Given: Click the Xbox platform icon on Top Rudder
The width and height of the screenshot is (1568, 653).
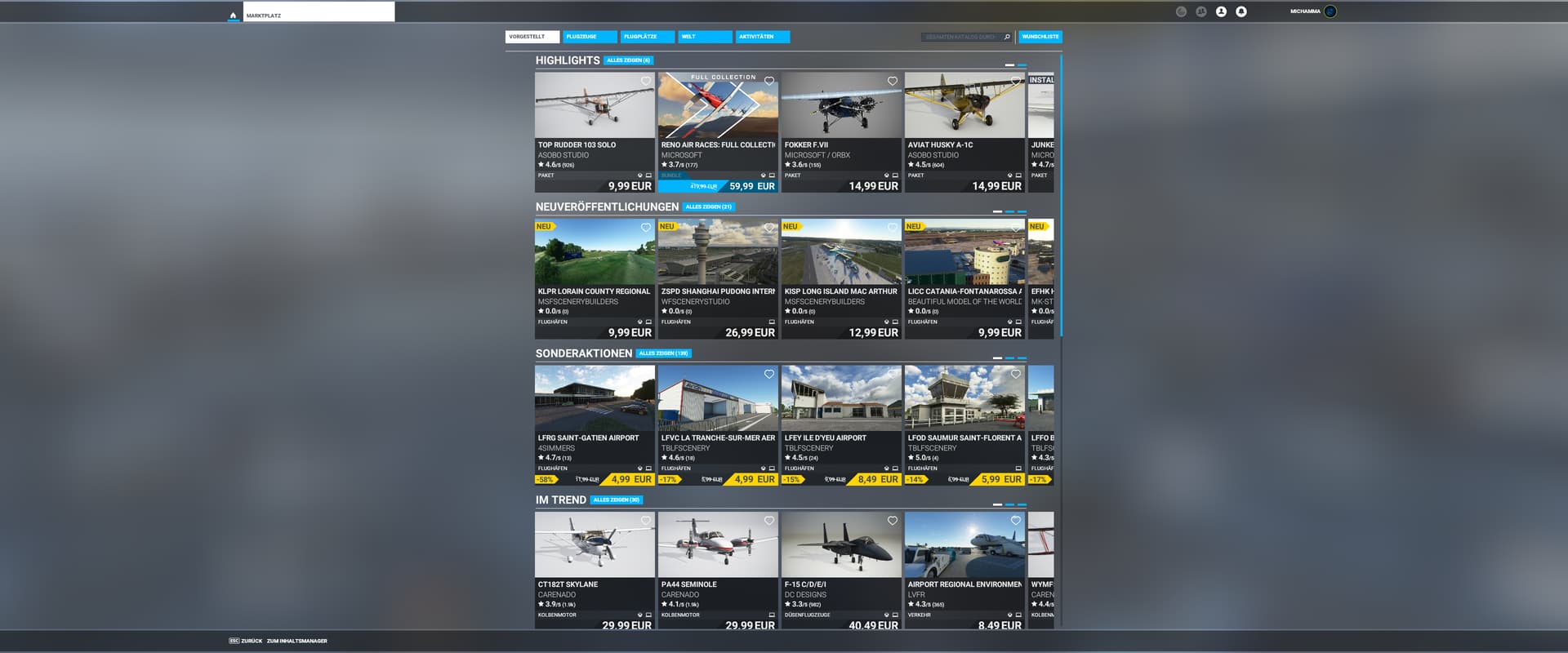Looking at the screenshot, I should (639, 175).
